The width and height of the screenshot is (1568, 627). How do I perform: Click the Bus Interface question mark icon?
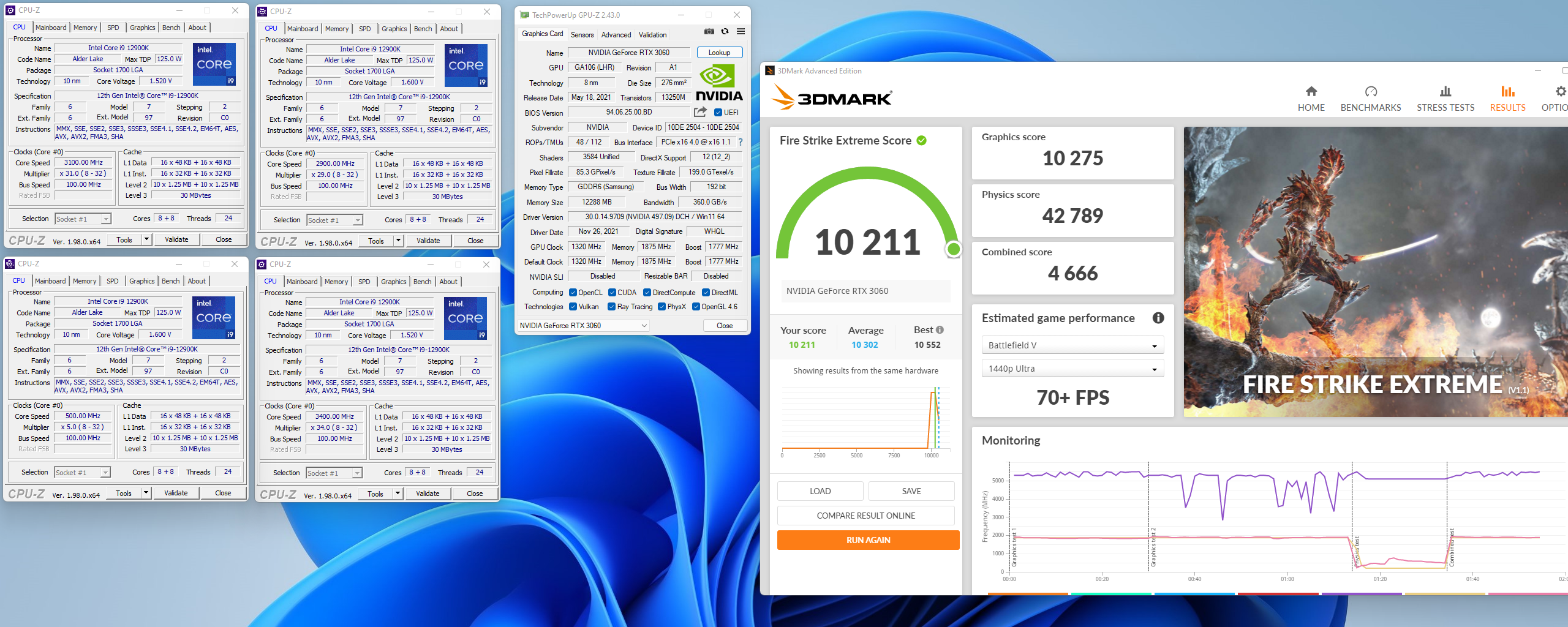[x=741, y=142]
